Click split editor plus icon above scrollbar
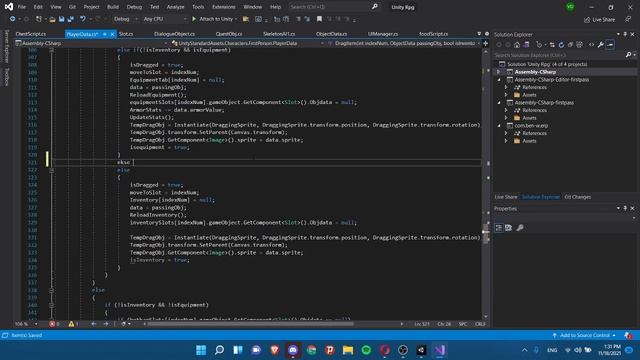Viewport: 640px width, 360px height. point(486,43)
